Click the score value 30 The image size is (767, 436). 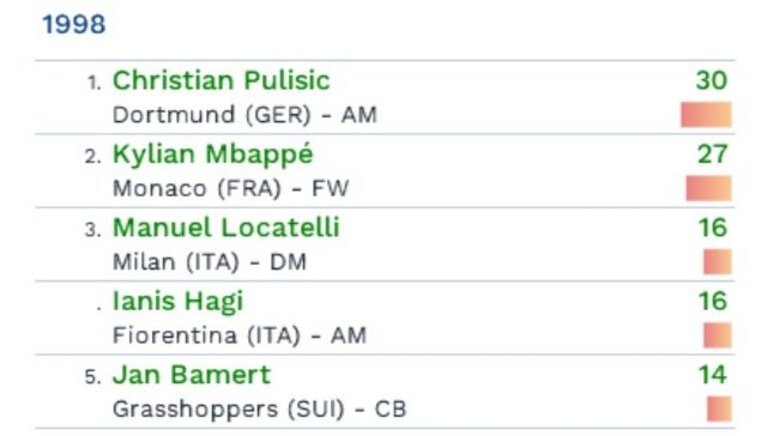click(x=712, y=80)
